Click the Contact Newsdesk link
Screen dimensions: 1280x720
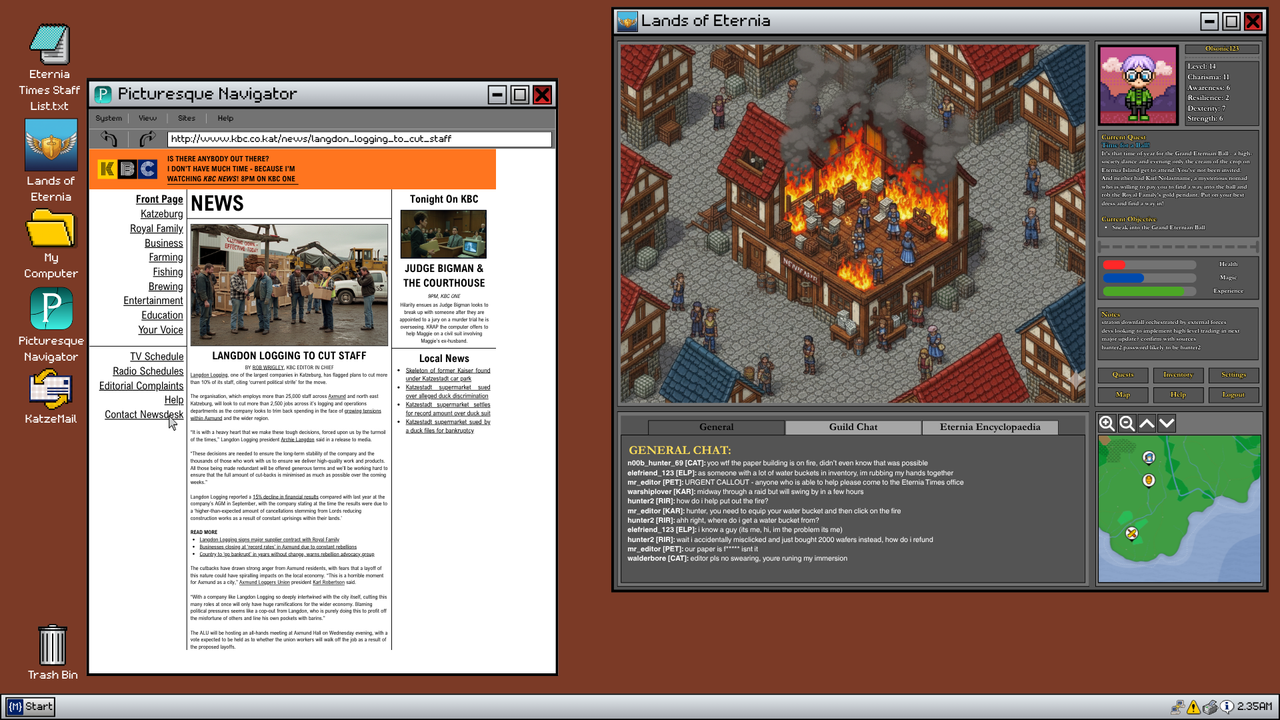coord(144,414)
